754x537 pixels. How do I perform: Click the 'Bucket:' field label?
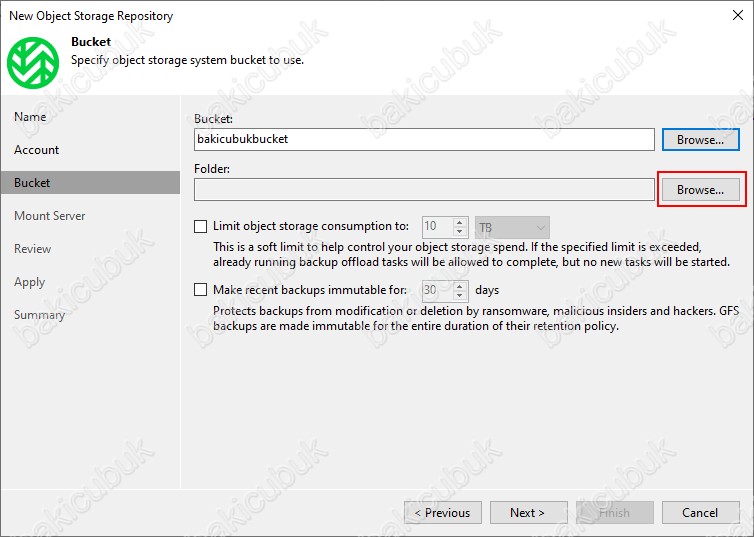click(x=214, y=119)
